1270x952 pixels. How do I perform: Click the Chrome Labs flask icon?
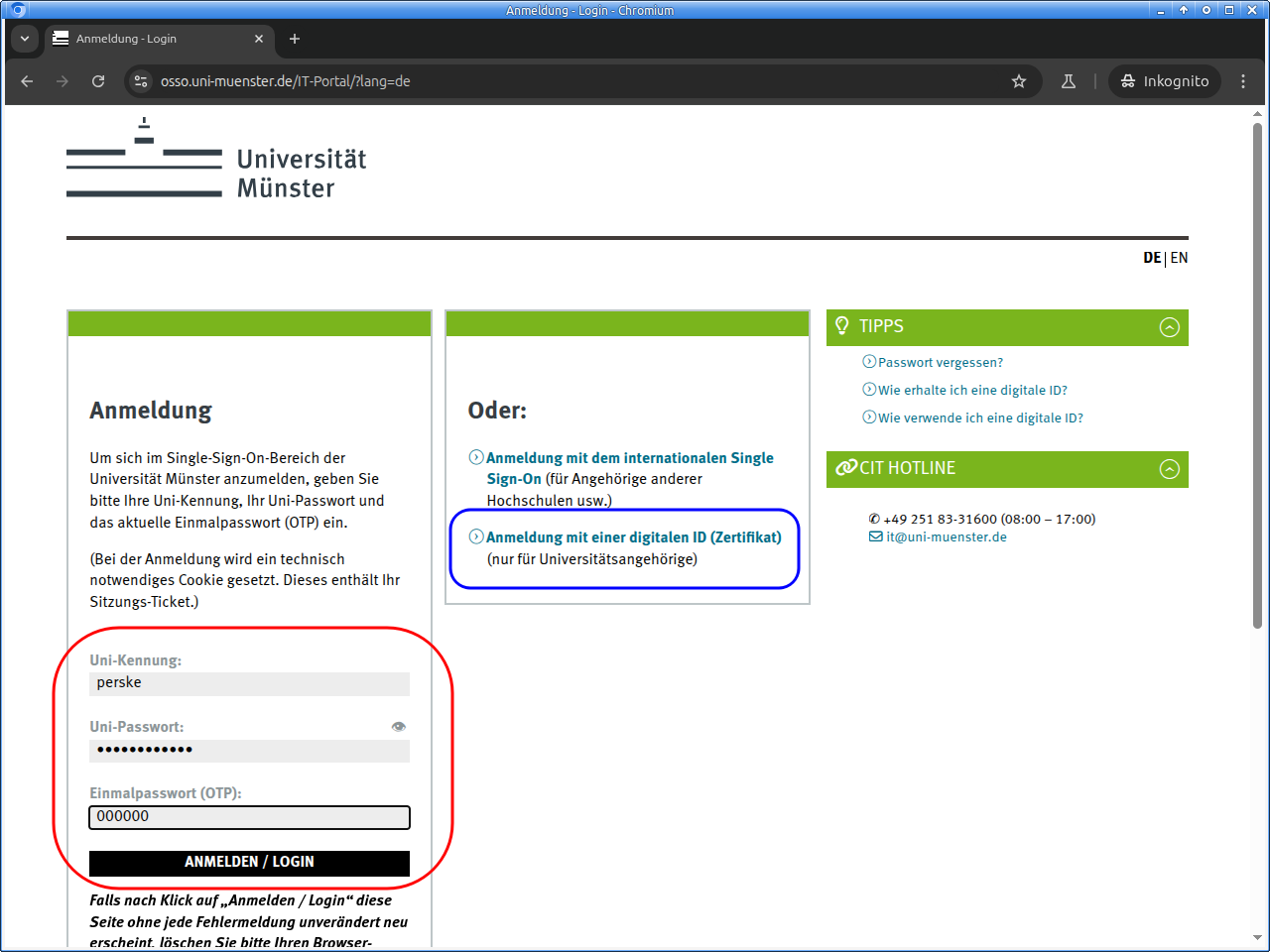point(1069,81)
